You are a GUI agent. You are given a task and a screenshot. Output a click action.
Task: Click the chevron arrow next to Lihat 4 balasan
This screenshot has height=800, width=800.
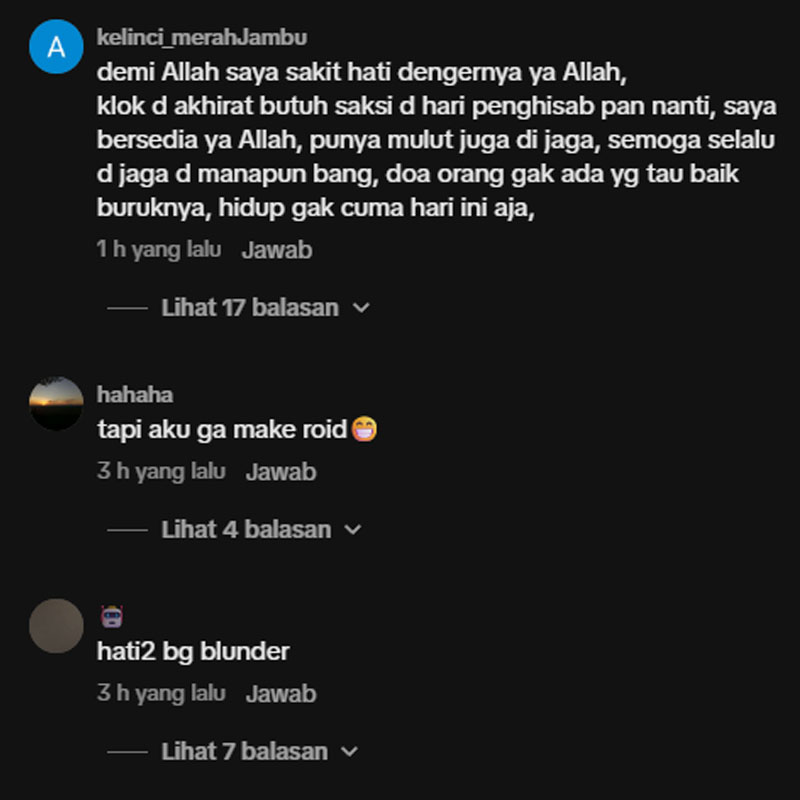pos(353,530)
